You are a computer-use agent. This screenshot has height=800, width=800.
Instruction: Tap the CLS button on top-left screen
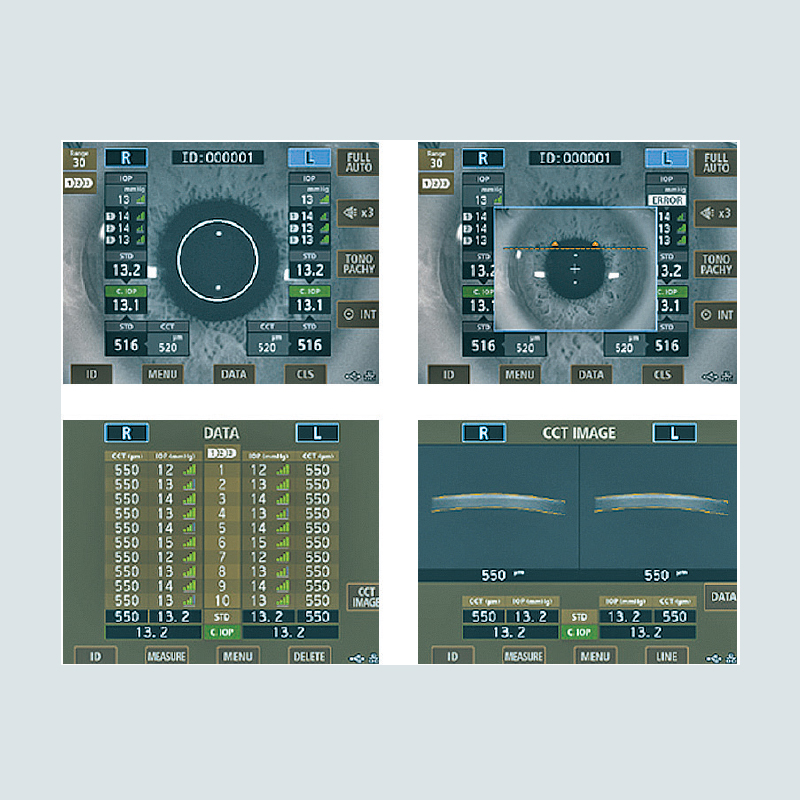(305, 374)
